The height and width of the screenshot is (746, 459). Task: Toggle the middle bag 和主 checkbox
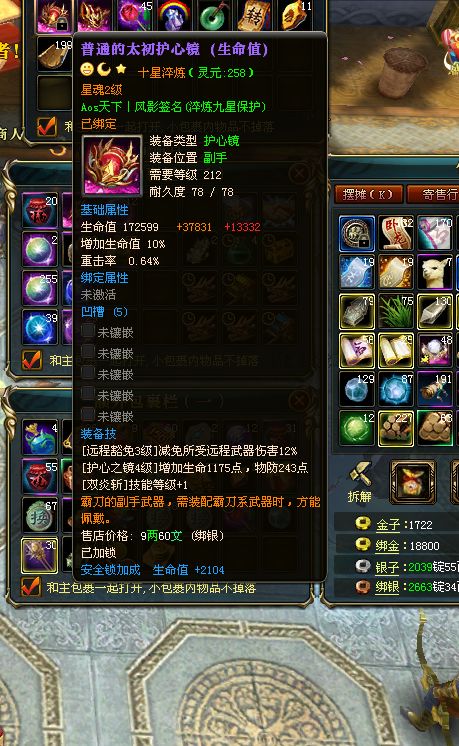tap(32, 361)
